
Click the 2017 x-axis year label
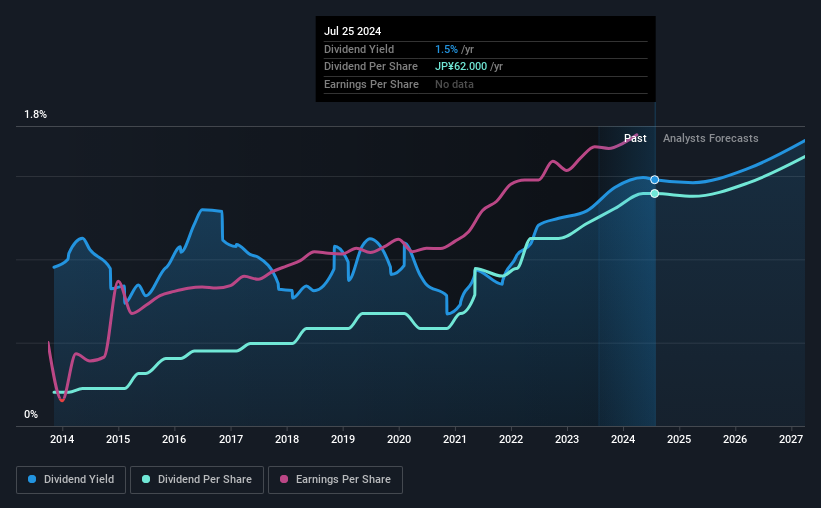[230, 439]
